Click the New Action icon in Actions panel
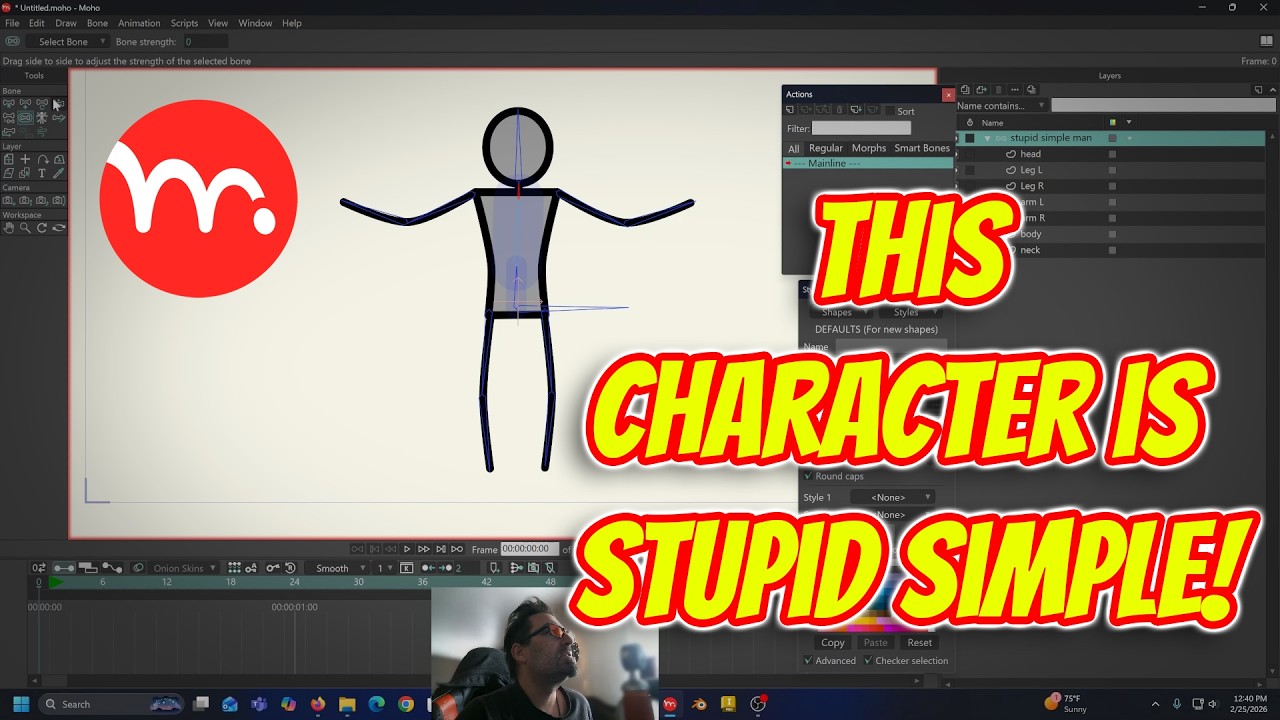This screenshot has width=1280, height=720. coord(790,110)
